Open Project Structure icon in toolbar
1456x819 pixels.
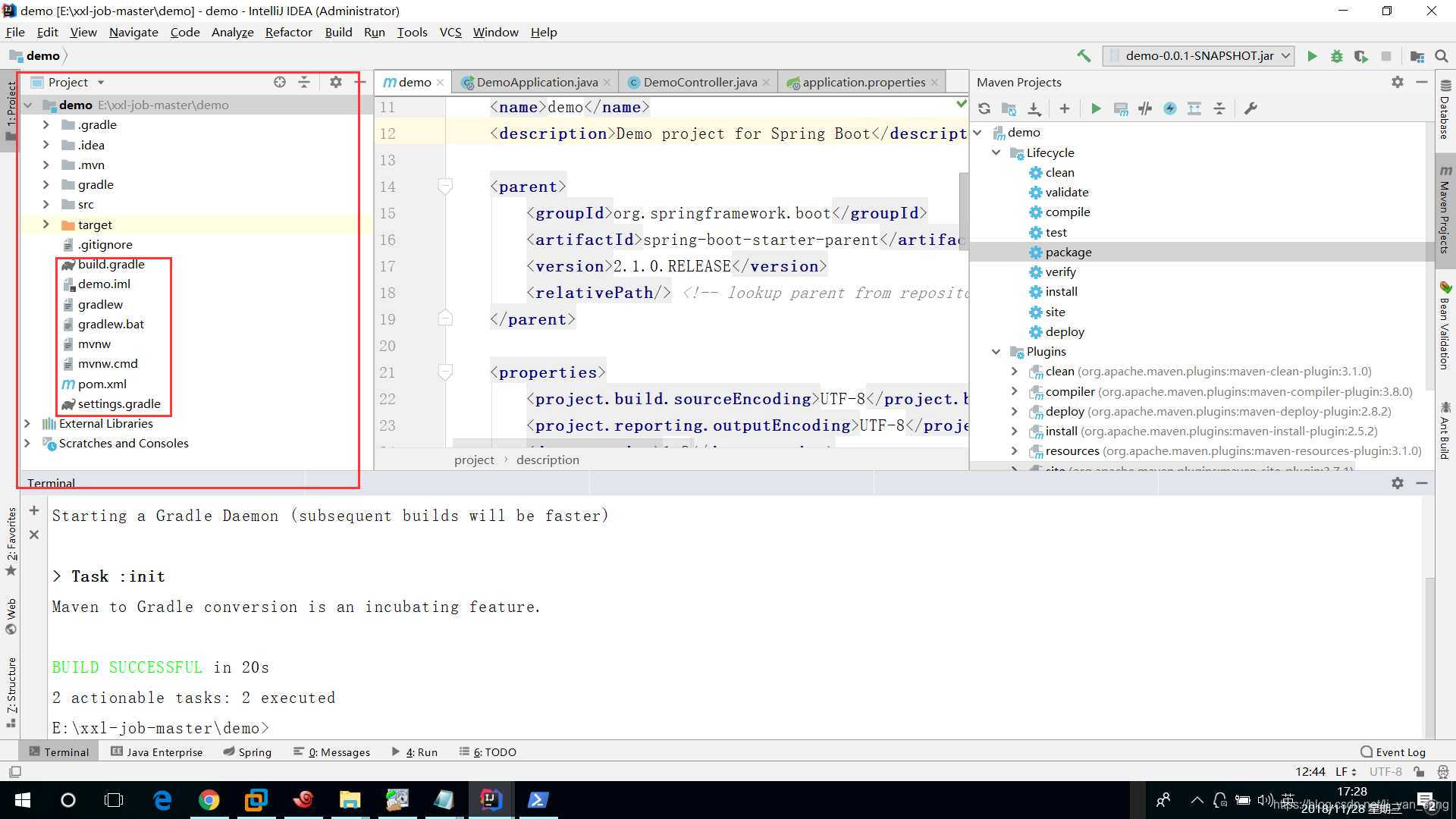[x=1417, y=56]
